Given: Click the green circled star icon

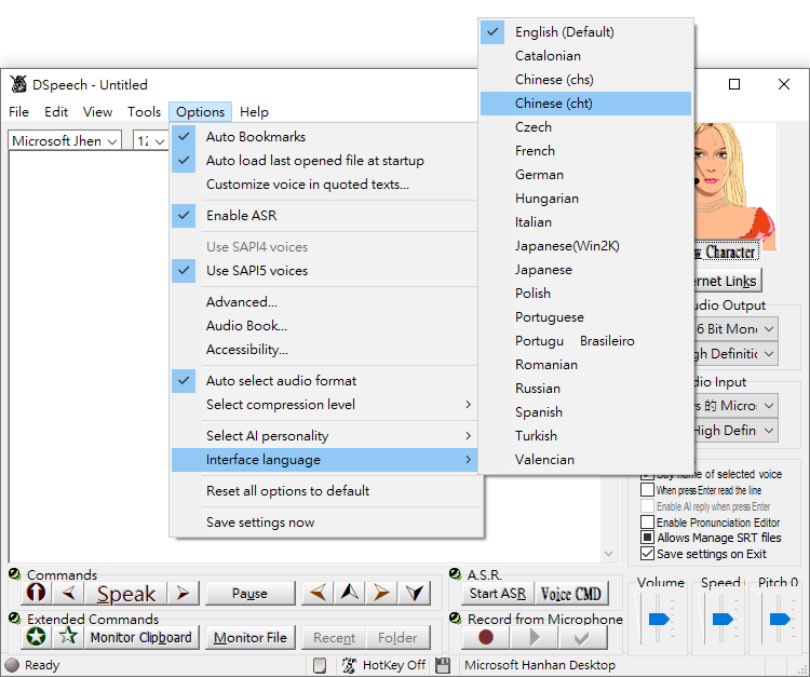Looking at the screenshot, I should click(x=36, y=637).
